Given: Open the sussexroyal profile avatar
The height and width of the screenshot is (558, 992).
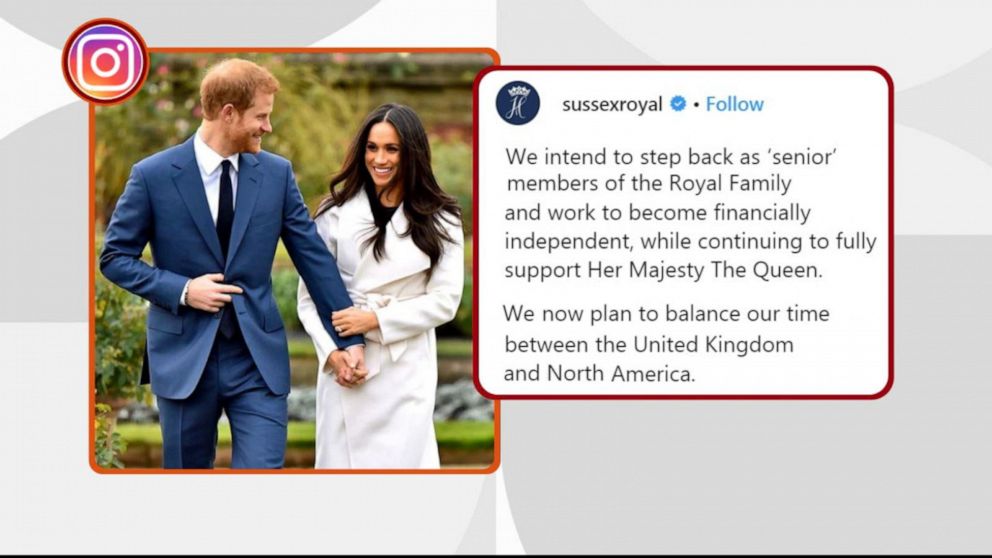Looking at the screenshot, I should (518, 103).
